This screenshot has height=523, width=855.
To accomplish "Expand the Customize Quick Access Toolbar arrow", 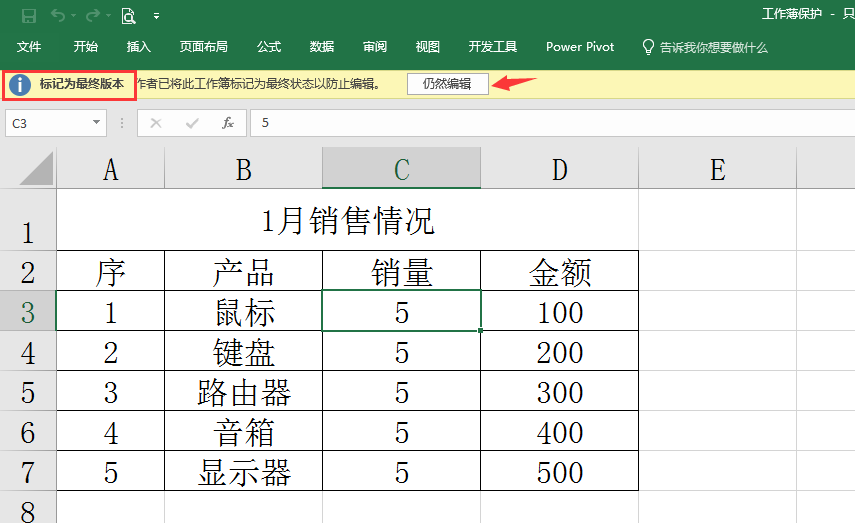I will [x=156, y=16].
